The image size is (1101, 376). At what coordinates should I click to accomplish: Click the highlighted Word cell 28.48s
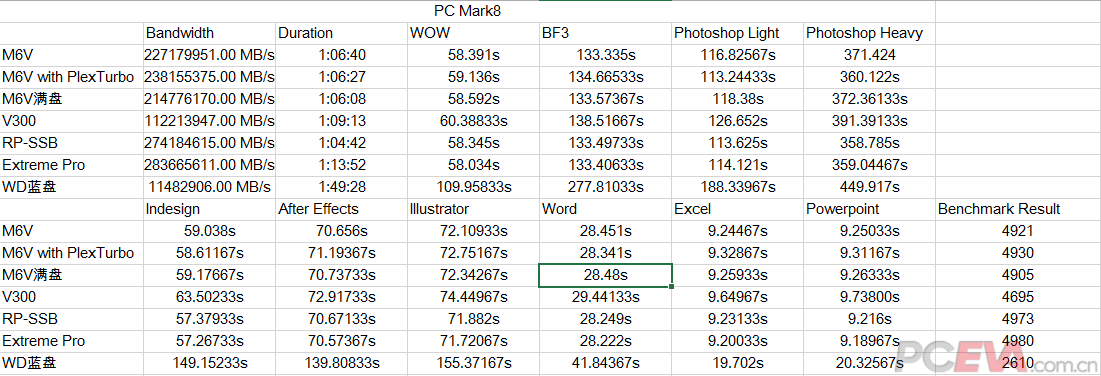(605, 275)
